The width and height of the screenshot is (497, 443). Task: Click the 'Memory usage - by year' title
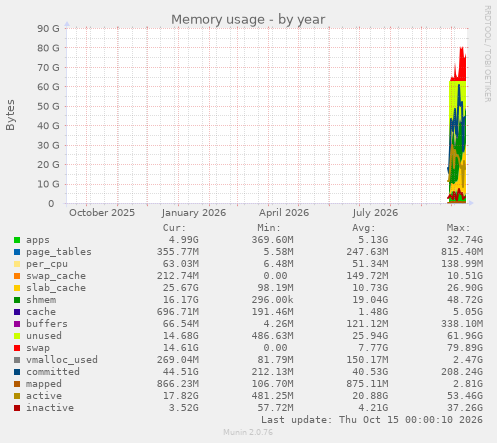[248, 20]
